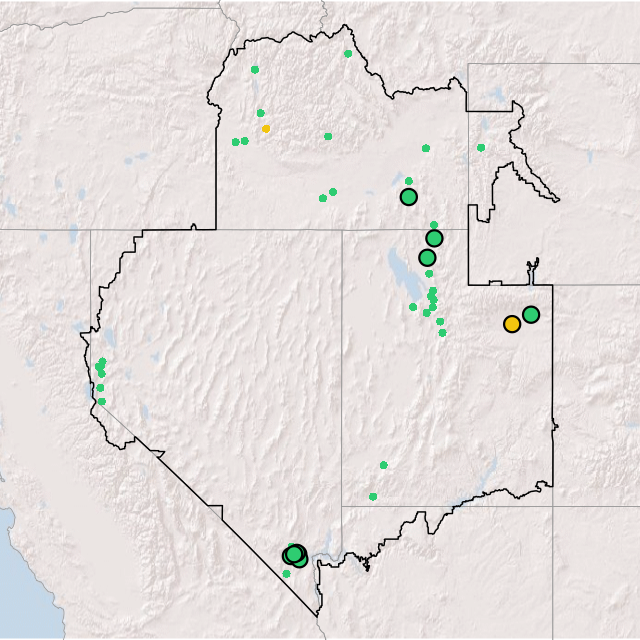Click the northernmost small green dot
This screenshot has height=640, width=640.
[348, 54]
